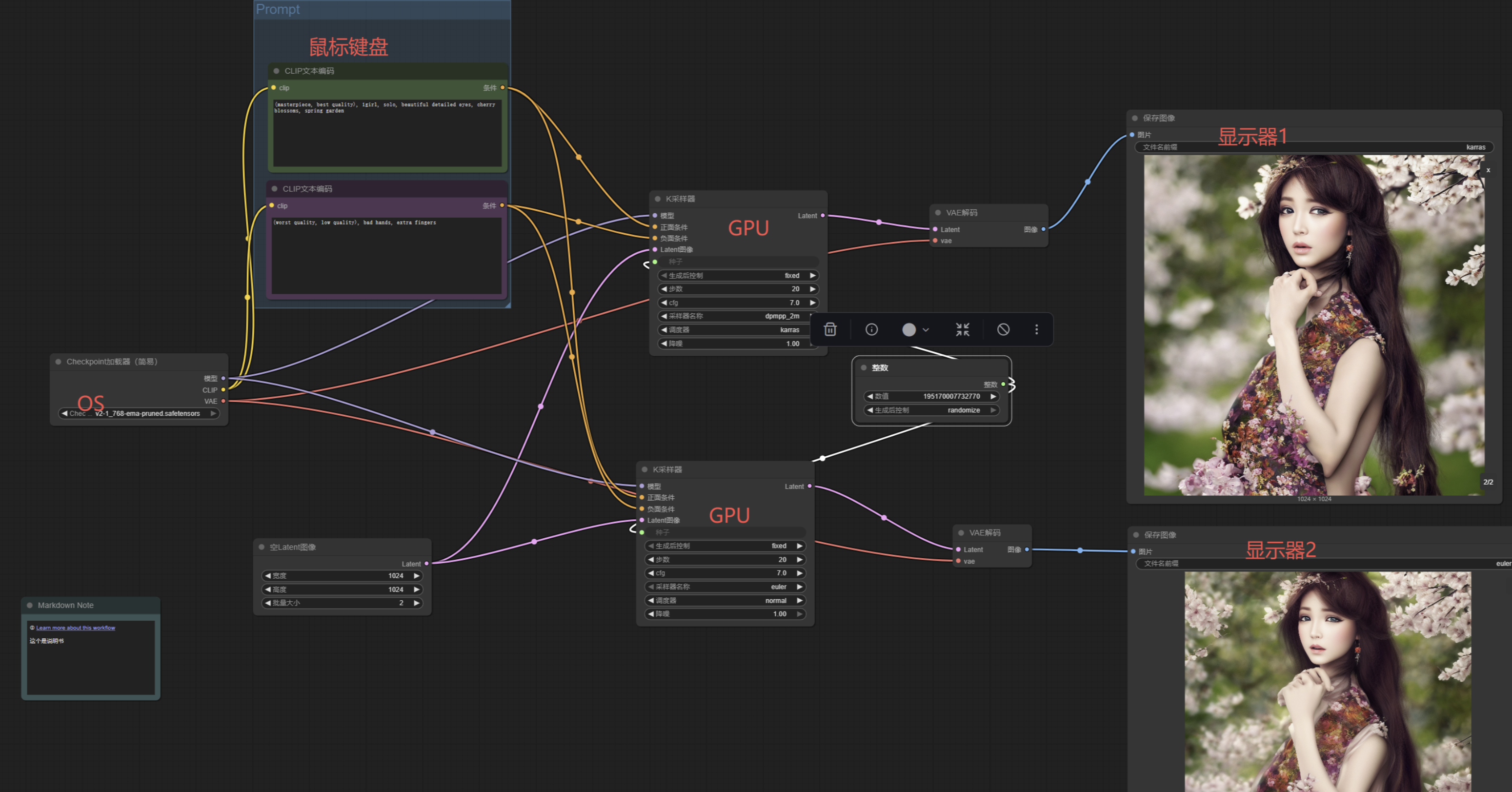
Task: Toggle collapse dot on Markdown Note node
Action: tap(29, 605)
